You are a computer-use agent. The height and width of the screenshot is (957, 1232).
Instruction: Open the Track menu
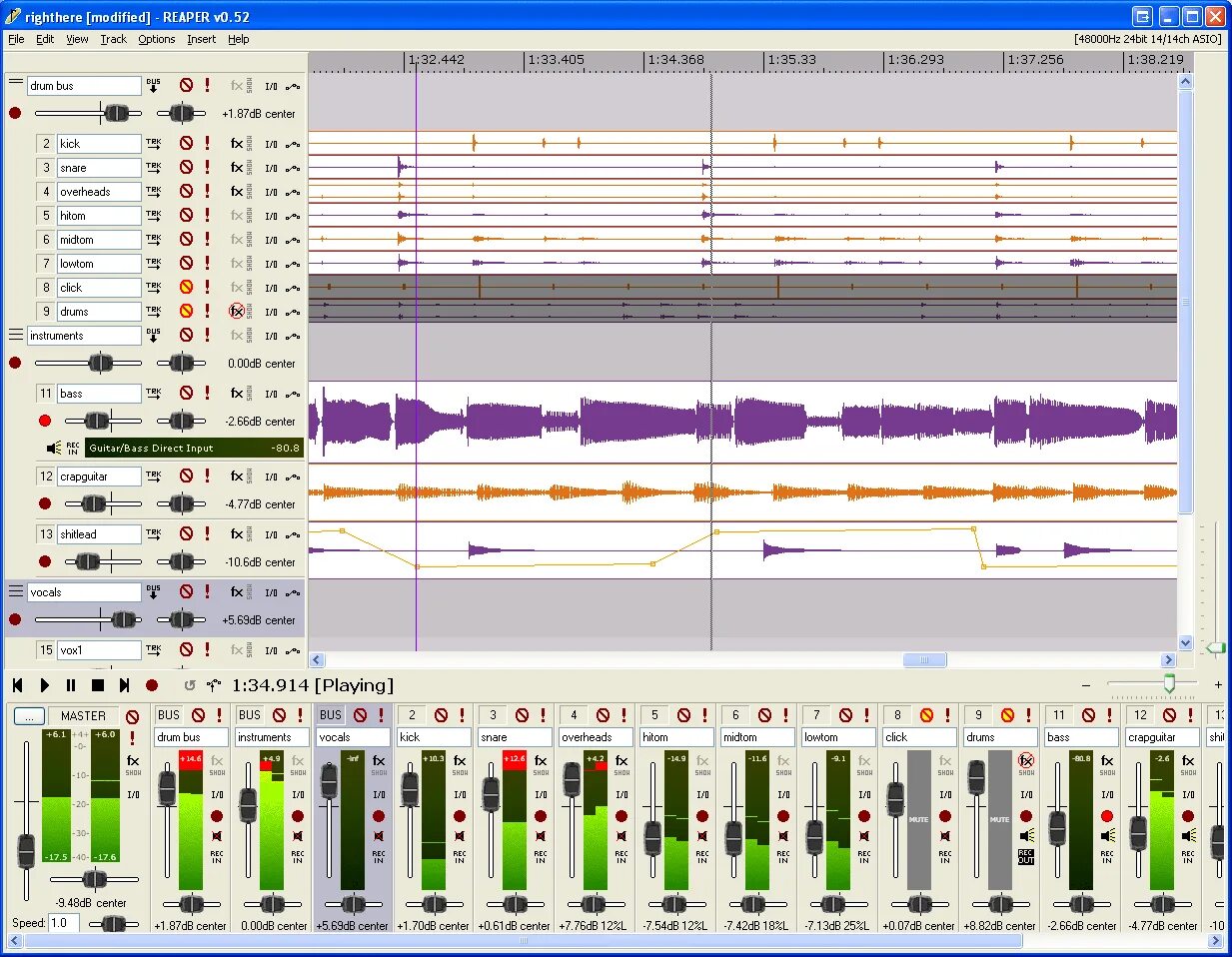[113, 39]
